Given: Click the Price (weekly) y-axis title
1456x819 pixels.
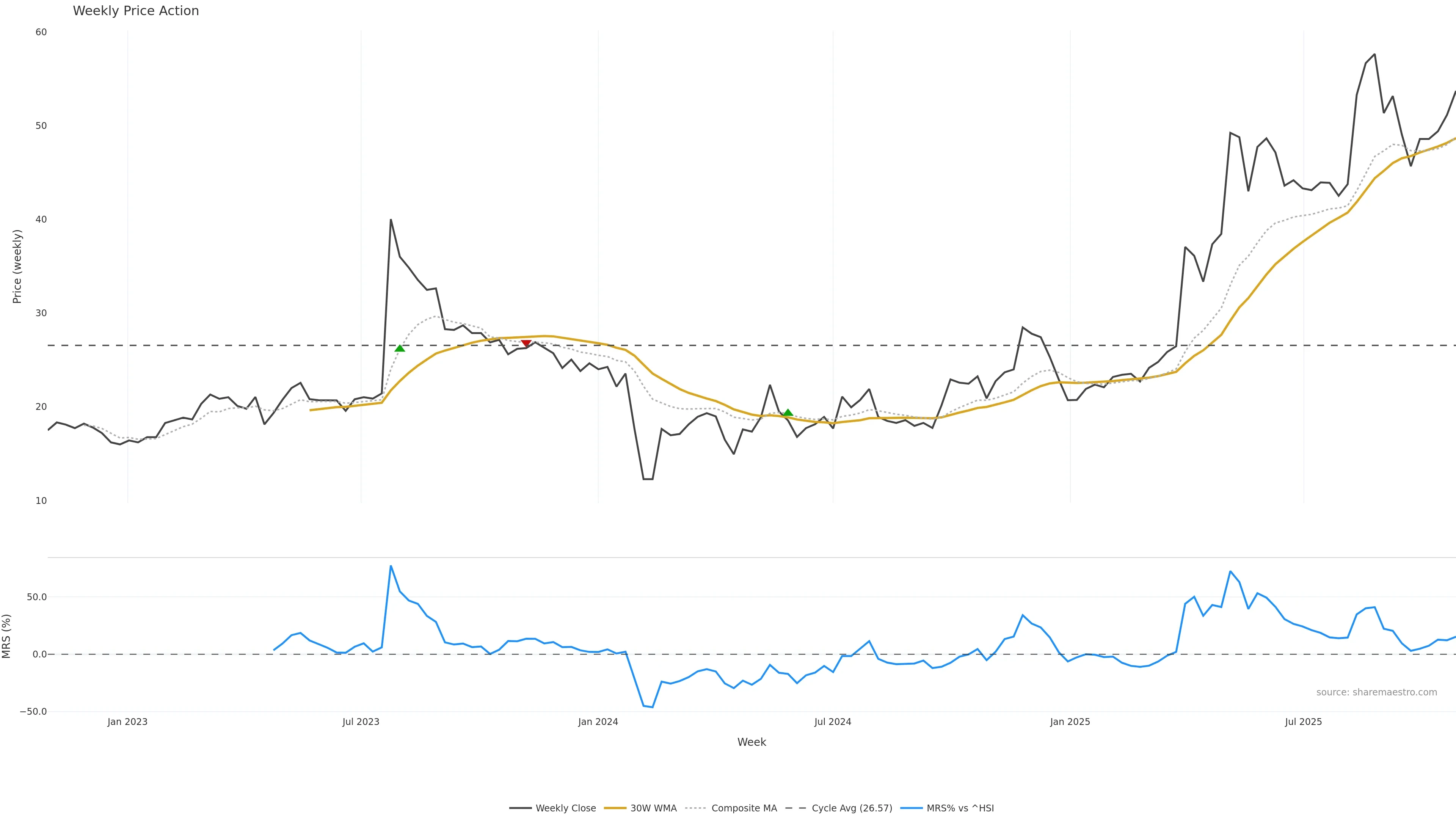Looking at the screenshot, I should (17, 266).
